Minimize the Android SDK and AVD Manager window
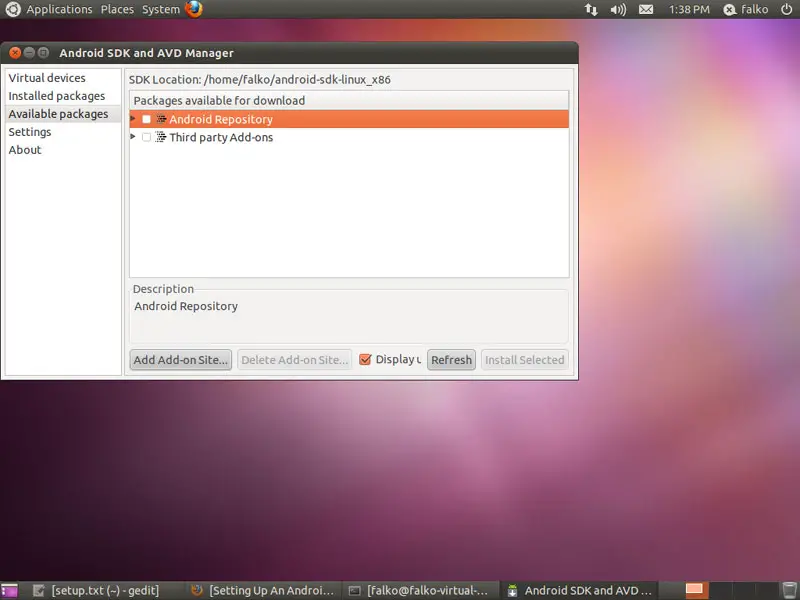The height and width of the screenshot is (600, 800). [x=29, y=52]
